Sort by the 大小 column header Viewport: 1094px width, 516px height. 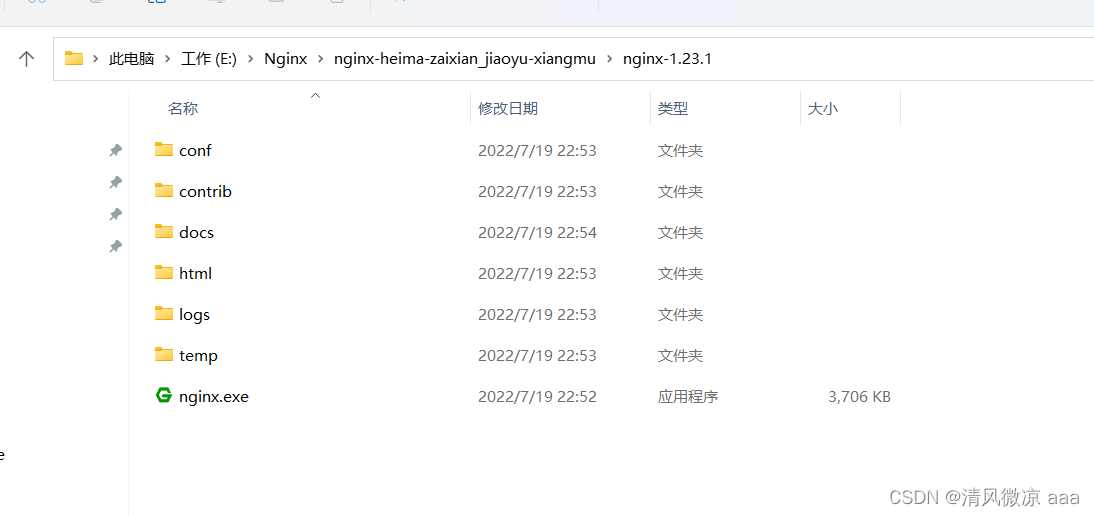tap(823, 109)
